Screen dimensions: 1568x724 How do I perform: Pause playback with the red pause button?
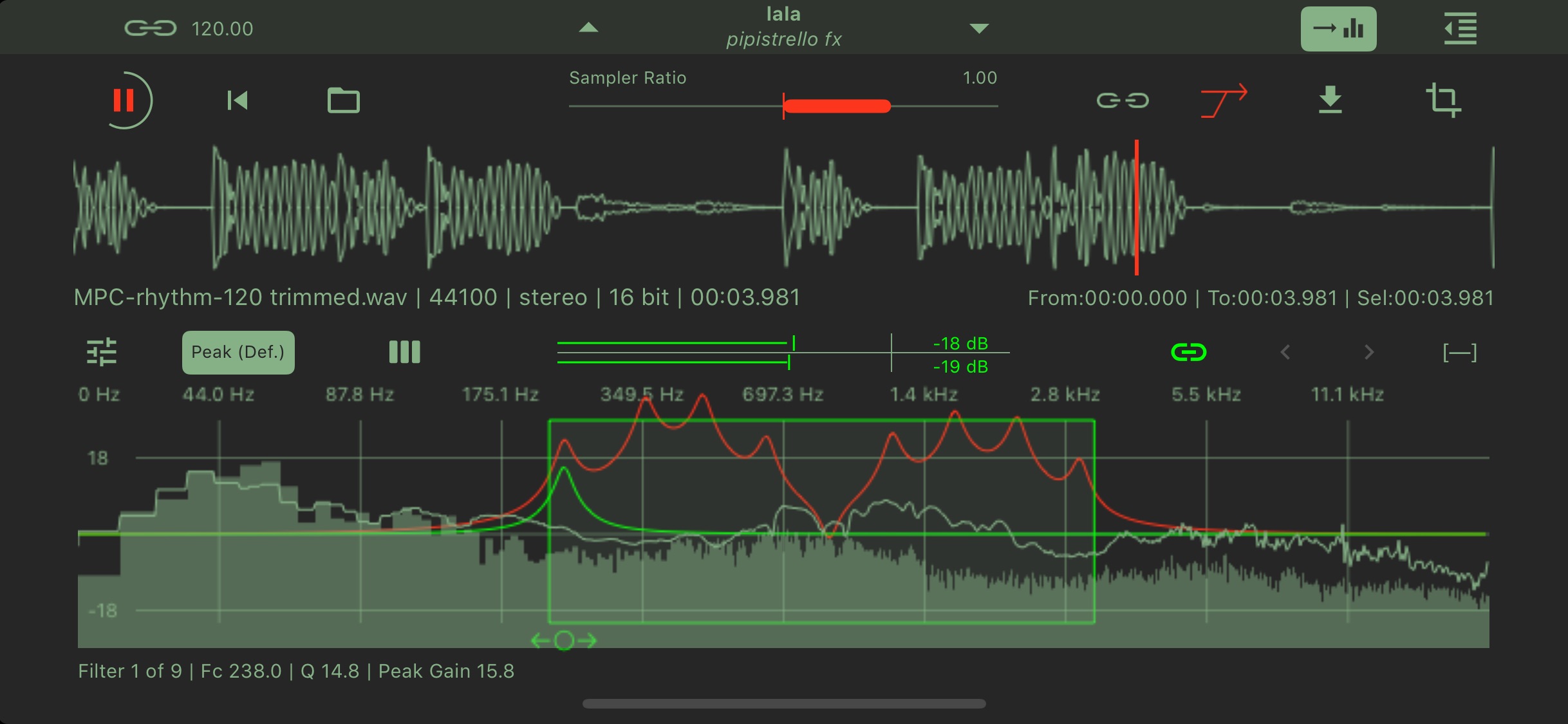tap(125, 100)
